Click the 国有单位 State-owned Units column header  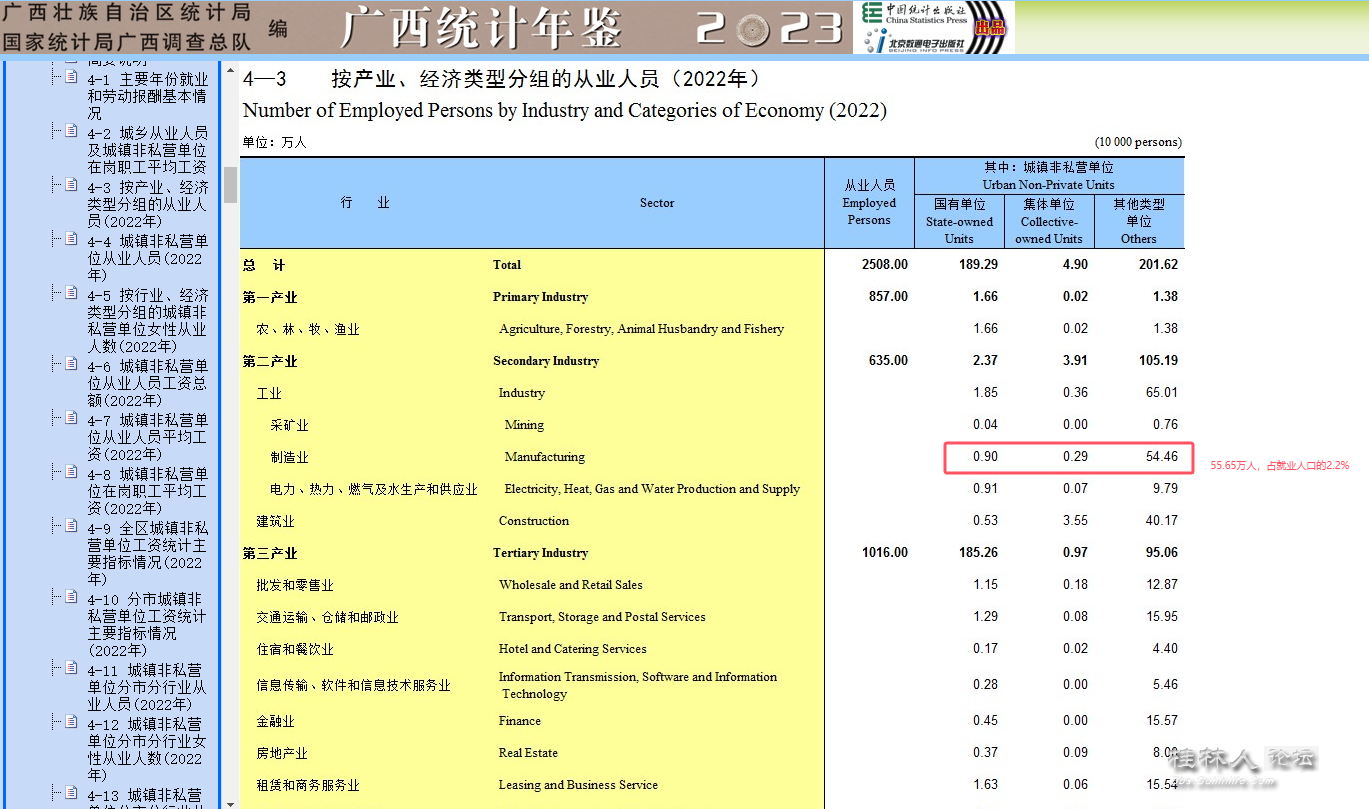(959, 221)
